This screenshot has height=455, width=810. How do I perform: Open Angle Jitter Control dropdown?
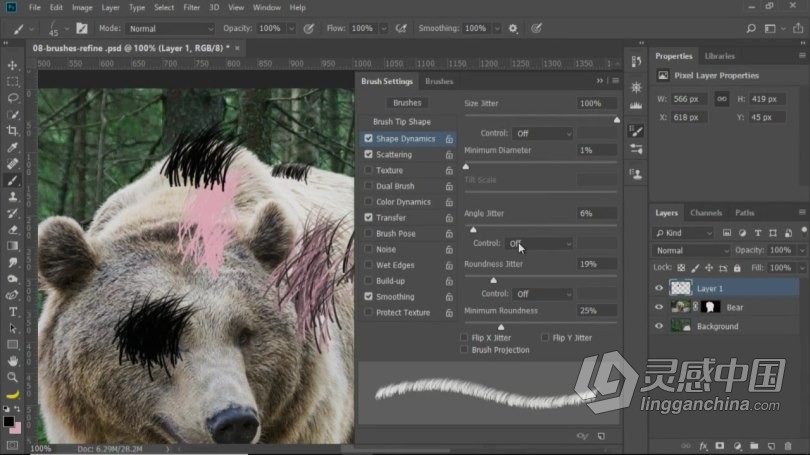pos(539,243)
